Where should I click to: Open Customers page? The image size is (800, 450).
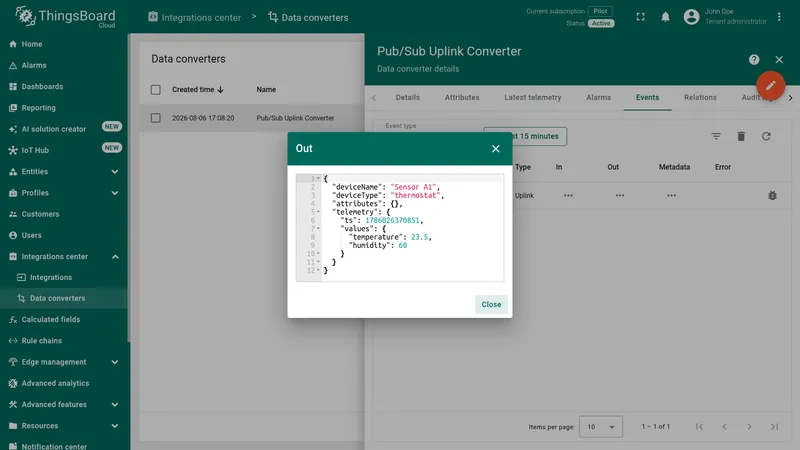click(x=40, y=214)
